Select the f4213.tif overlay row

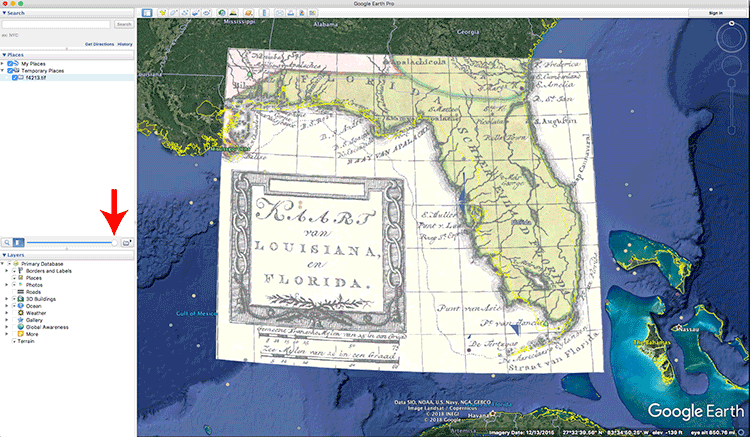67,77
